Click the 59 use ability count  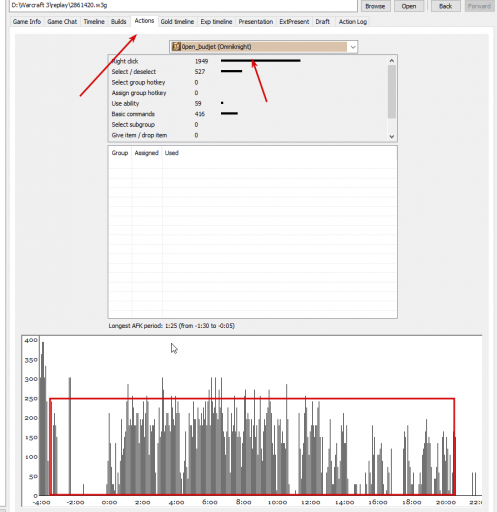click(198, 104)
